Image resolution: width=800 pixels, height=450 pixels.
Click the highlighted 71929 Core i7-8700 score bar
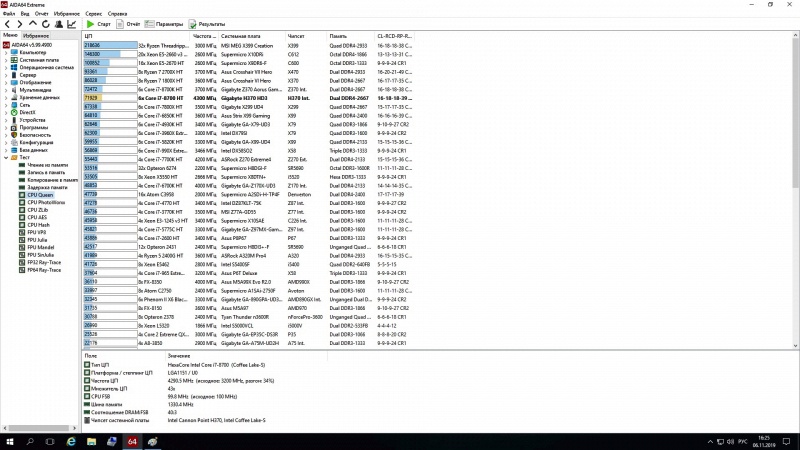[x=110, y=98]
